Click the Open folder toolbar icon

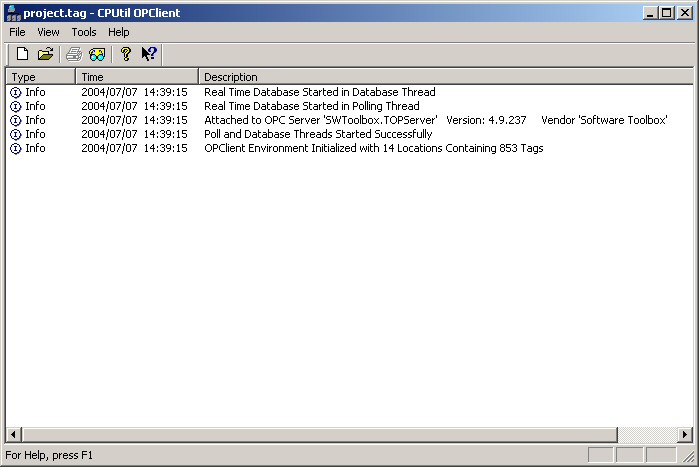point(45,54)
